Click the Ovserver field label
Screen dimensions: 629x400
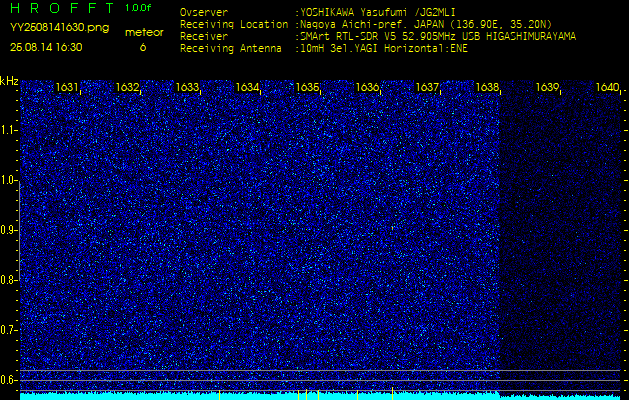pos(204,12)
